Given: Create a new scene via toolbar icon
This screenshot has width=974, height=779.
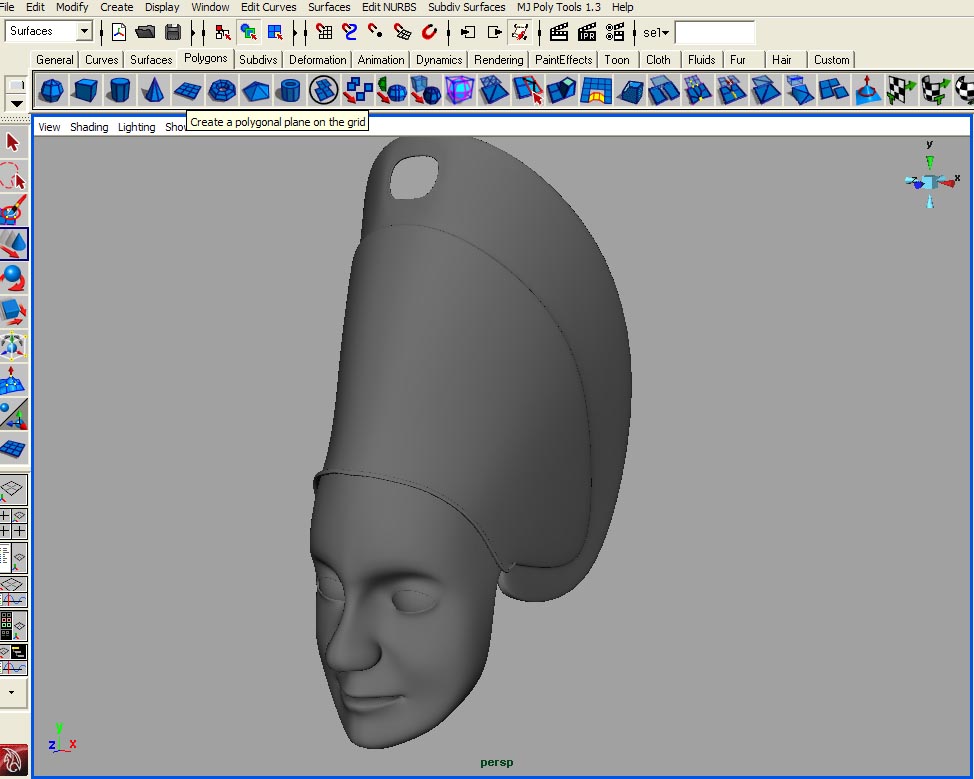Looking at the screenshot, I should [118, 32].
